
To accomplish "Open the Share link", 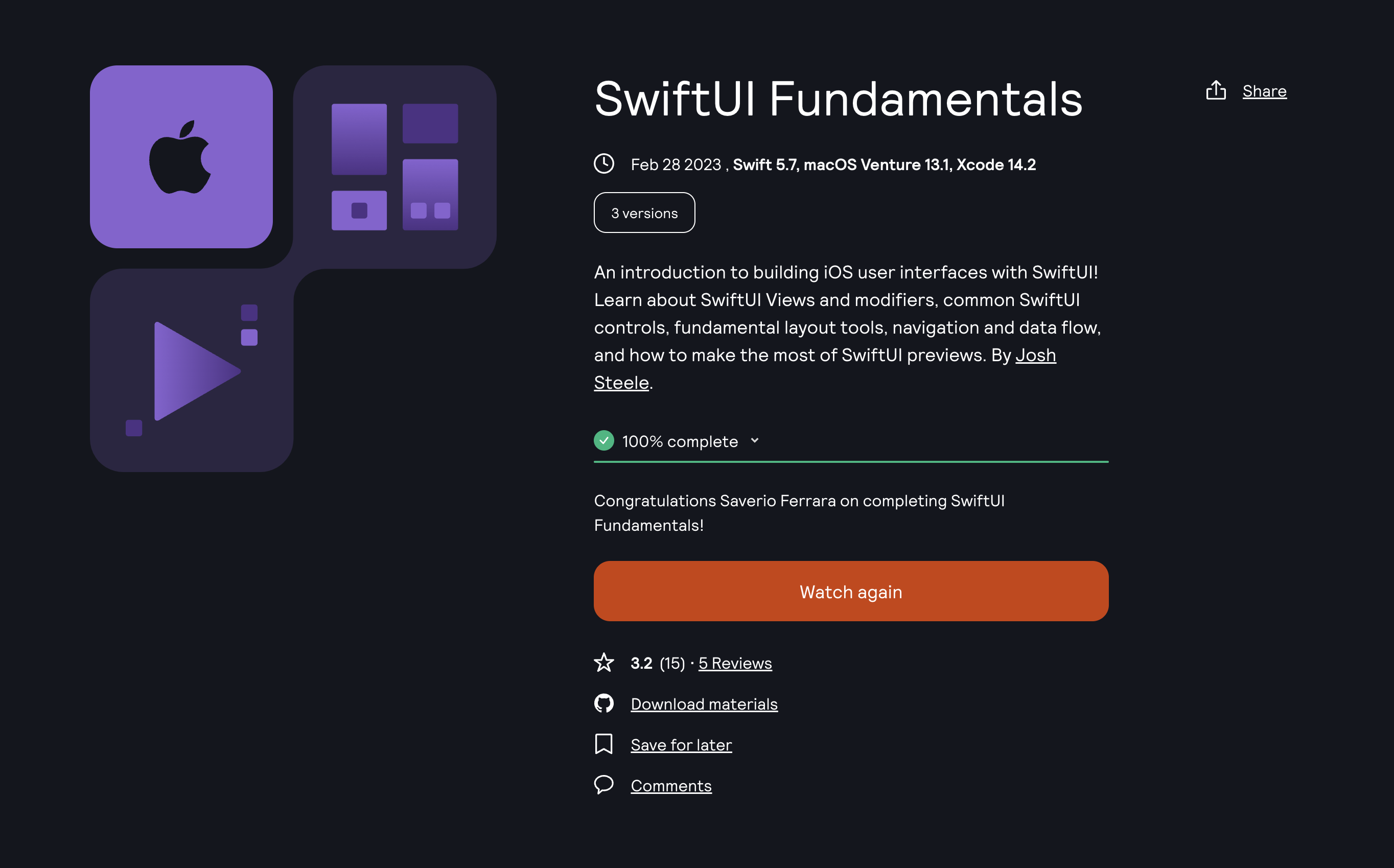I will (x=1264, y=91).
